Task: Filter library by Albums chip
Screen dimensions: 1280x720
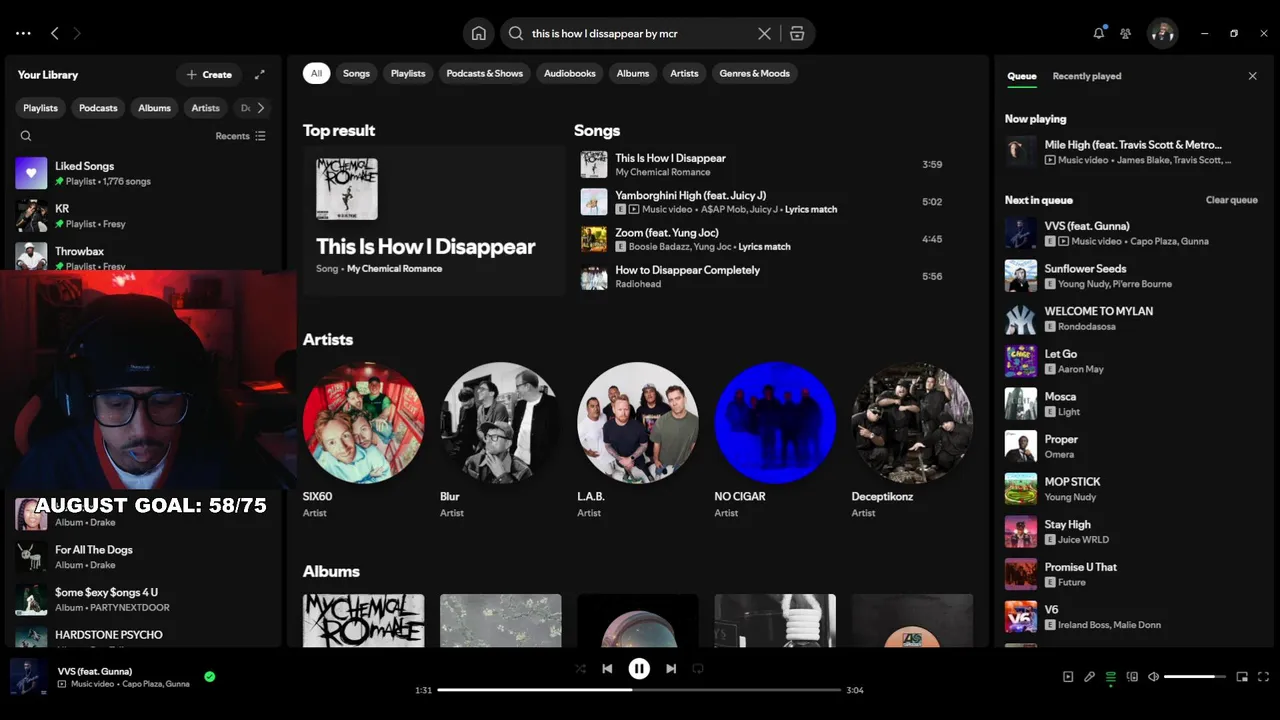Action: coord(154,108)
